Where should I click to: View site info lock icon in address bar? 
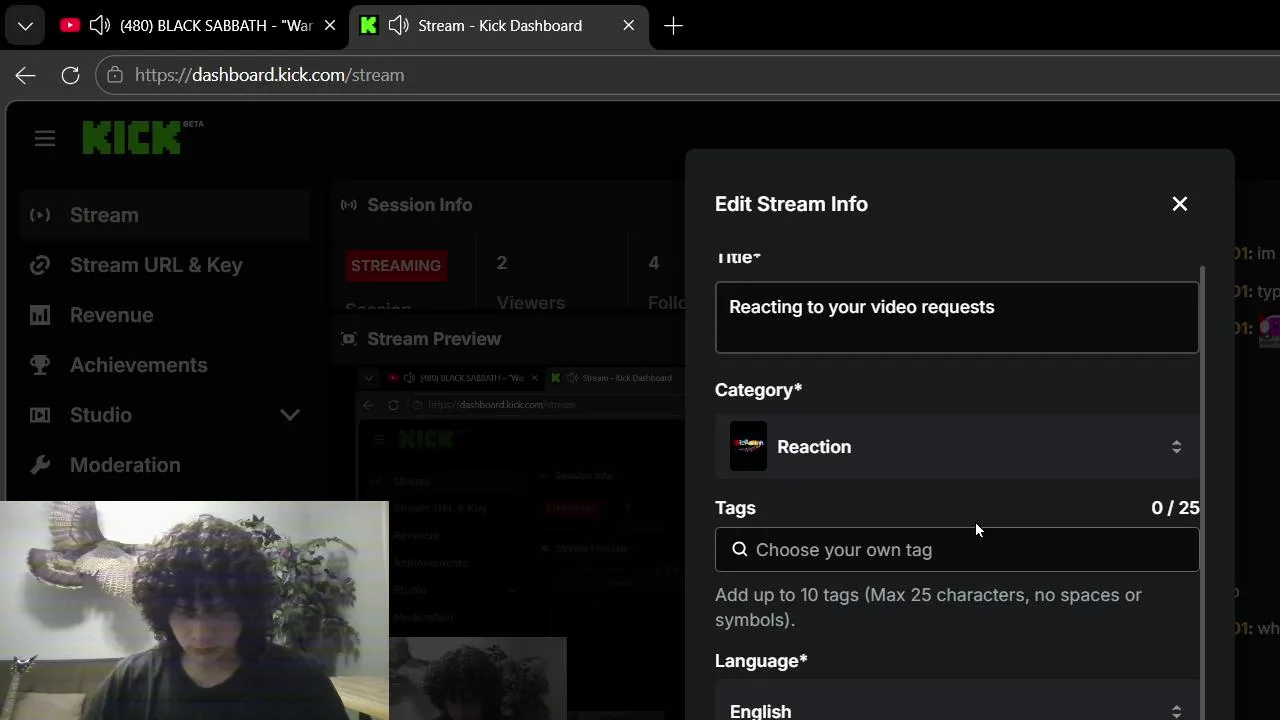click(x=115, y=75)
